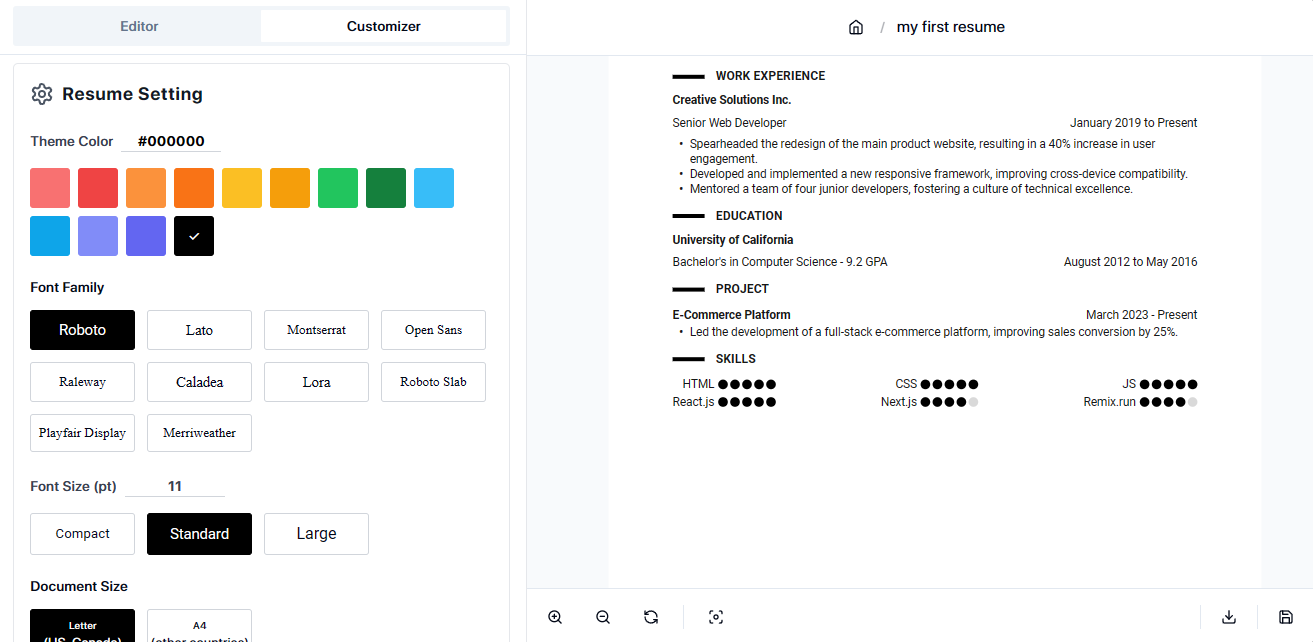Zoom out of the resume preview
Screen dimensions: 1313x642
602,617
